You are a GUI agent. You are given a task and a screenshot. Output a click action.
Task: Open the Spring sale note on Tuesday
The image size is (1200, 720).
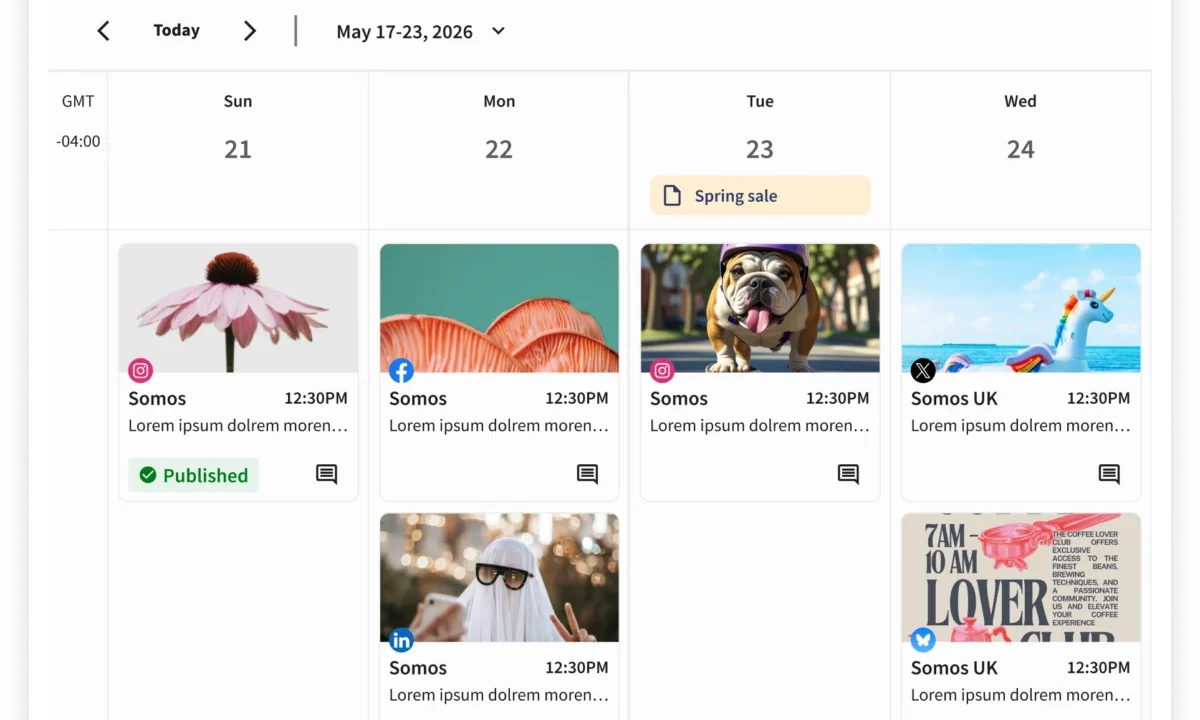pos(760,196)
